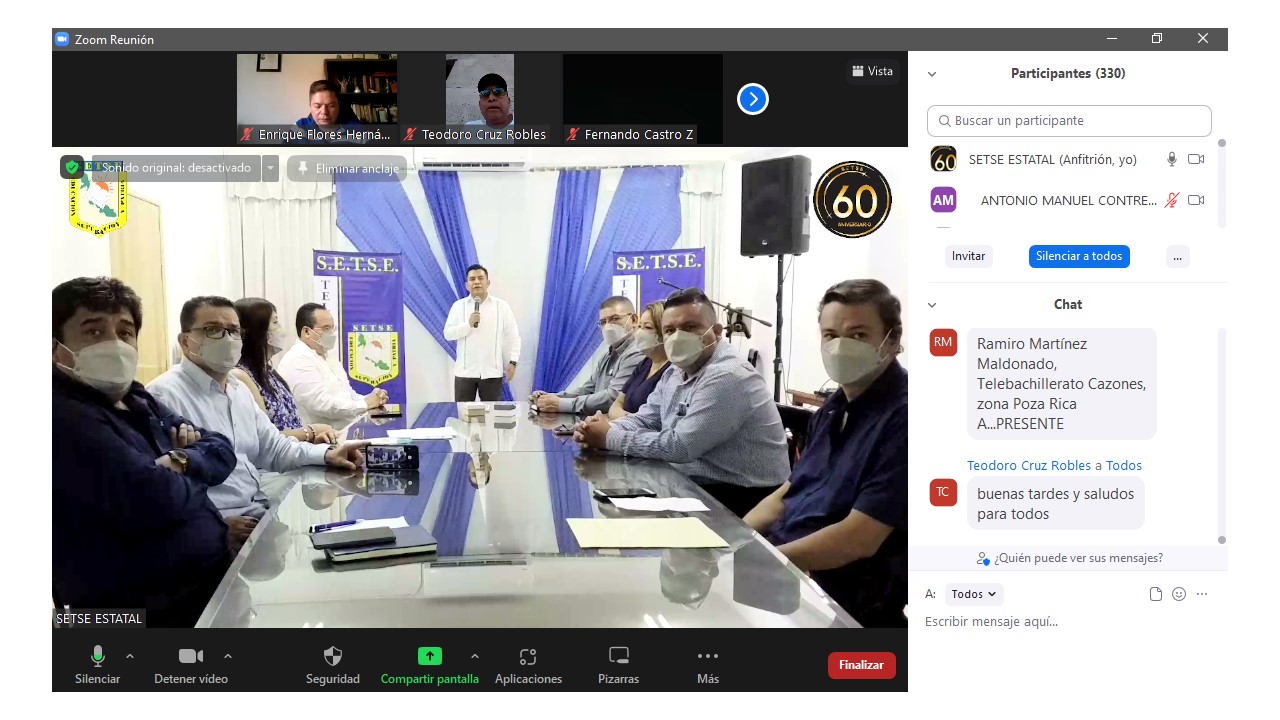
Task: Open ¿Quién puede ver sus mensajes? link
Action: click(1078, 558)
